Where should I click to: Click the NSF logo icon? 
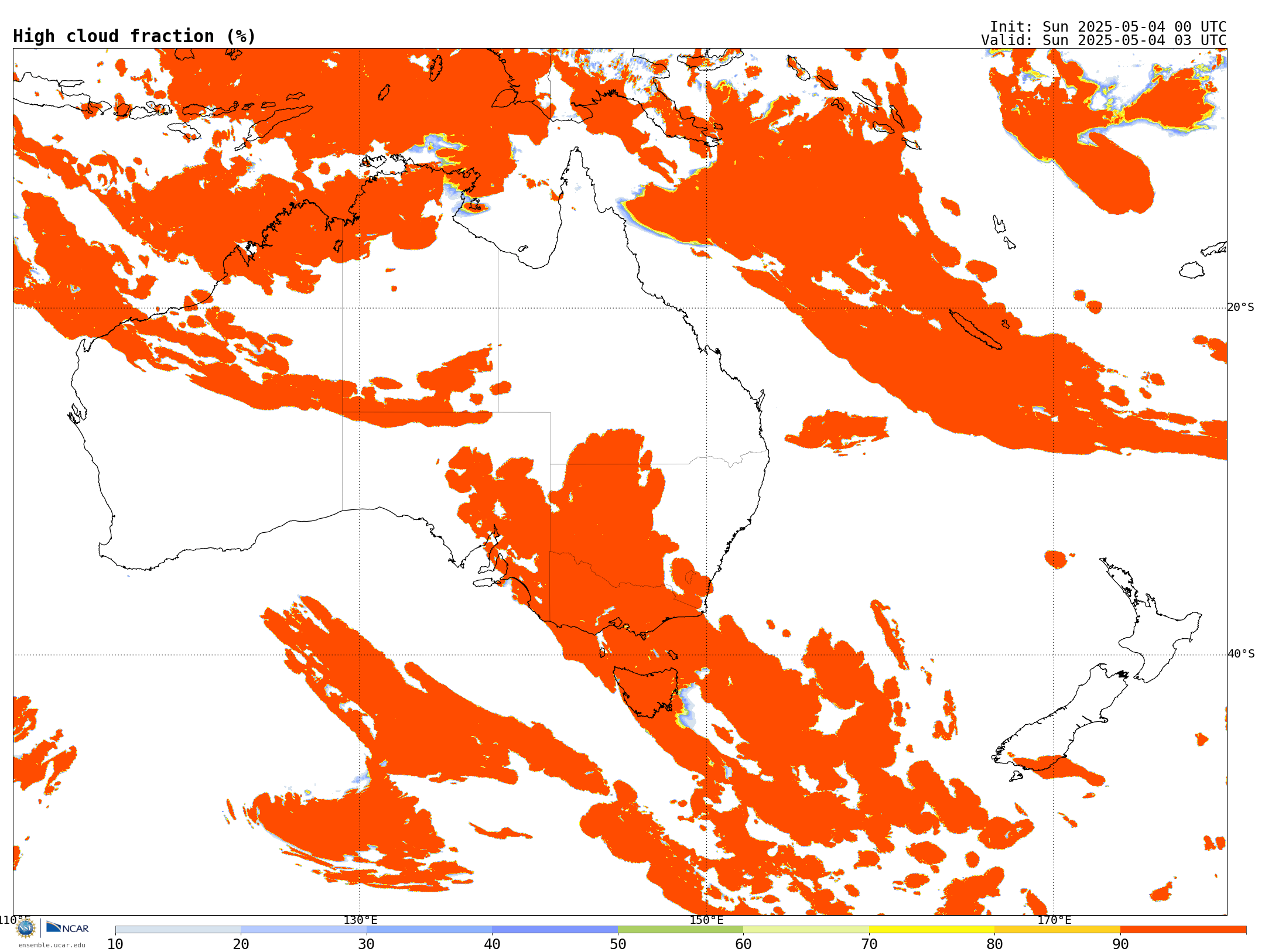26,928
